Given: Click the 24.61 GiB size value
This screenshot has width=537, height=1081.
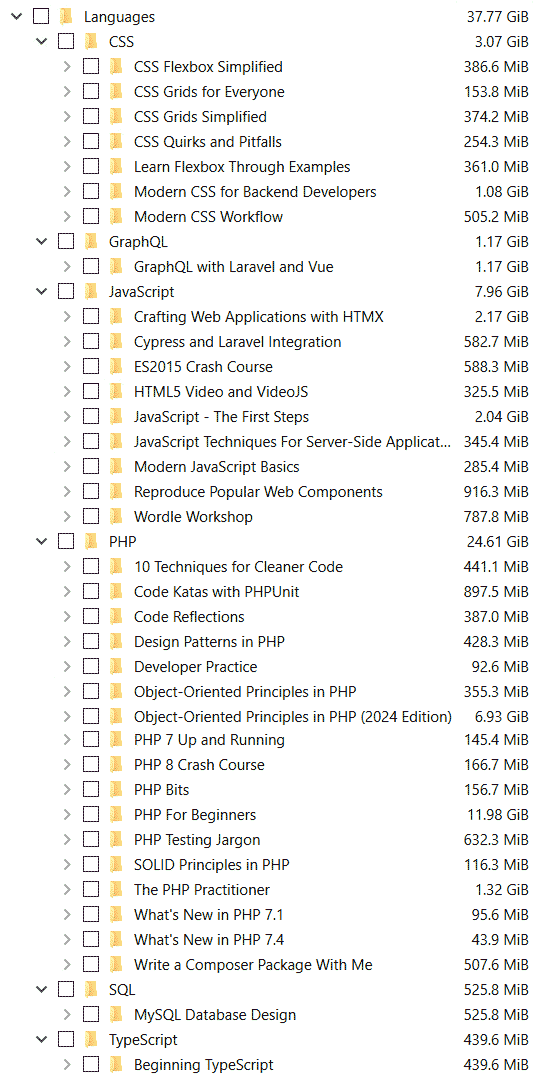Looking at the screenshot, I should 498,542.
